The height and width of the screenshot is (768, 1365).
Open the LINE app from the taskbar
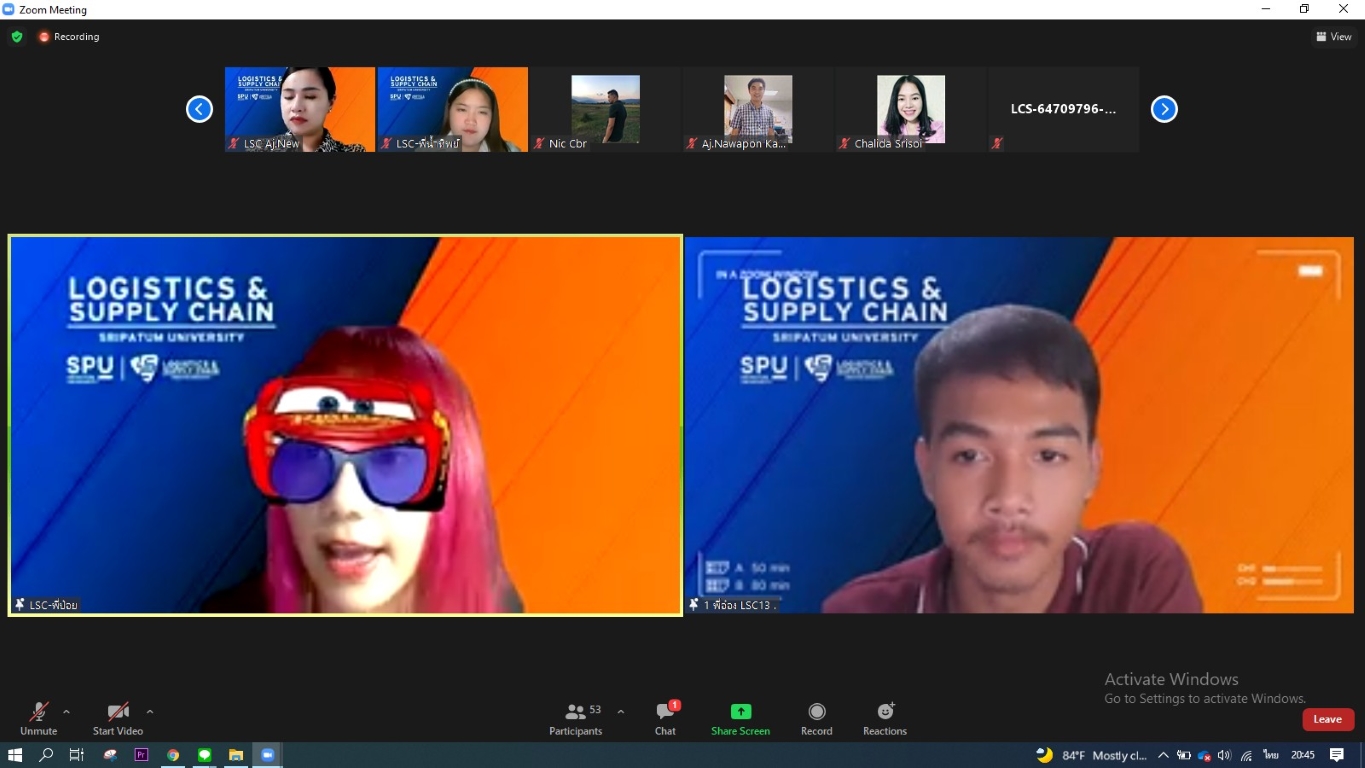(x=204, y=755)
